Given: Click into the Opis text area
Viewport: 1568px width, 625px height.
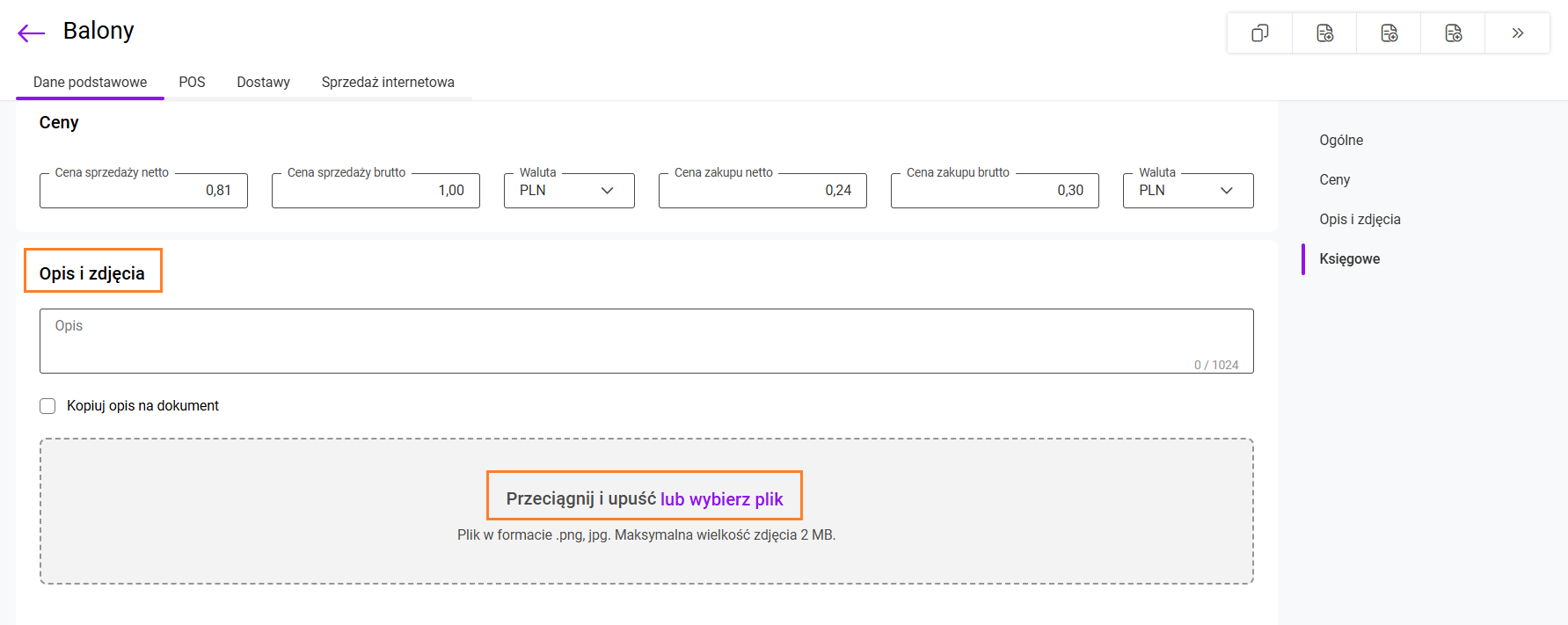Looking at the screenshot, I should [645, 341].
